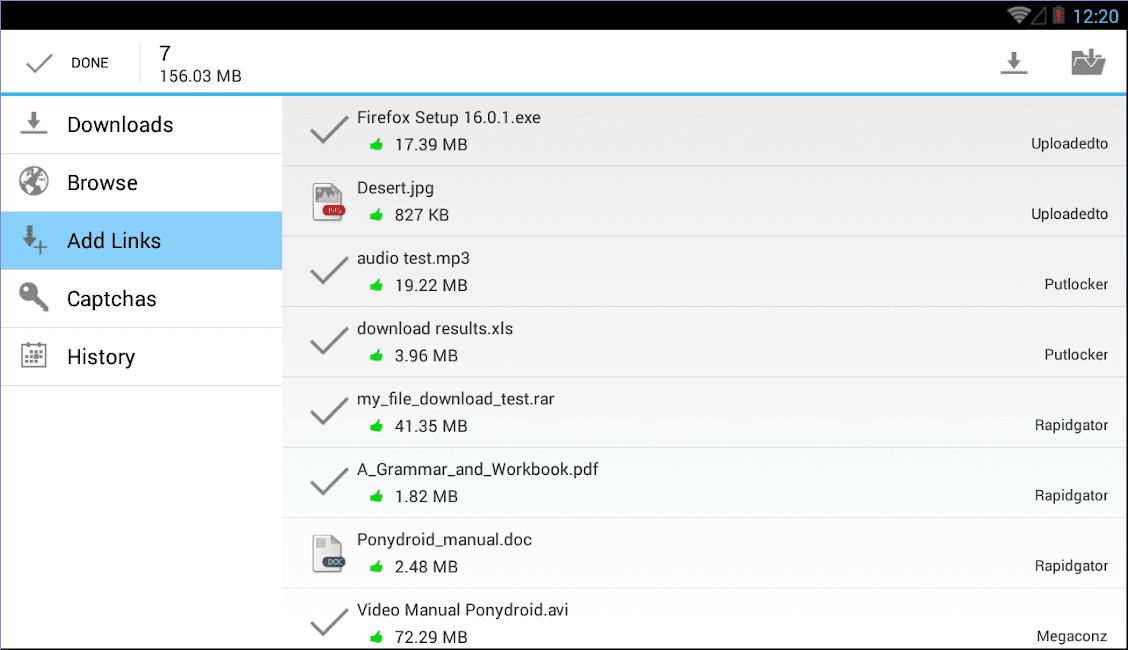
Task: Click the Browse globe icon
Action: 34,181
